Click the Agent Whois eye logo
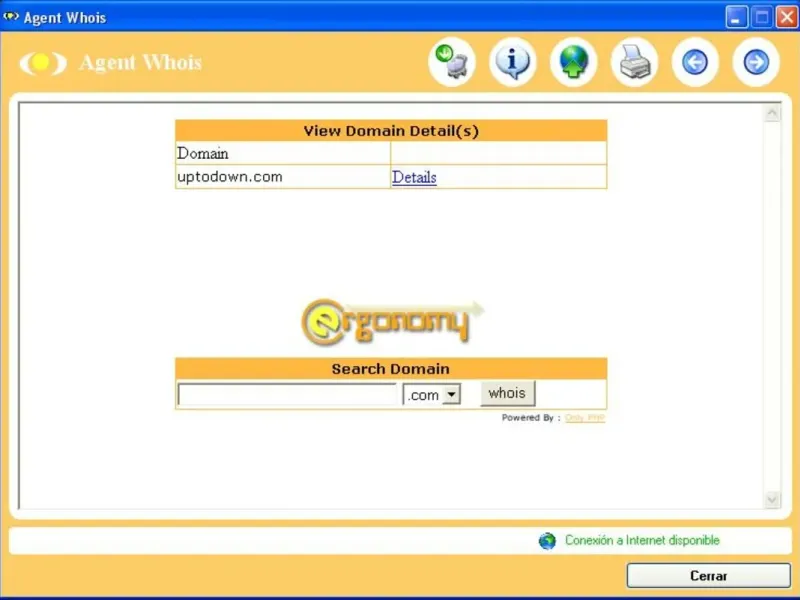 coord(43,63)
